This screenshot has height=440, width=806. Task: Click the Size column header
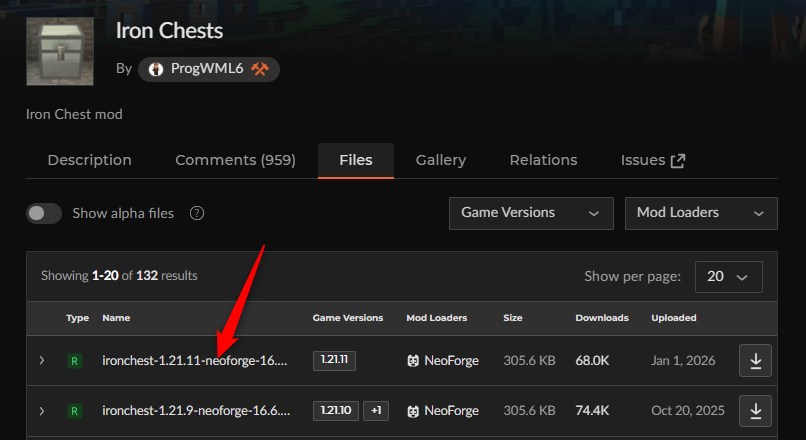click(x=512, y=318)
